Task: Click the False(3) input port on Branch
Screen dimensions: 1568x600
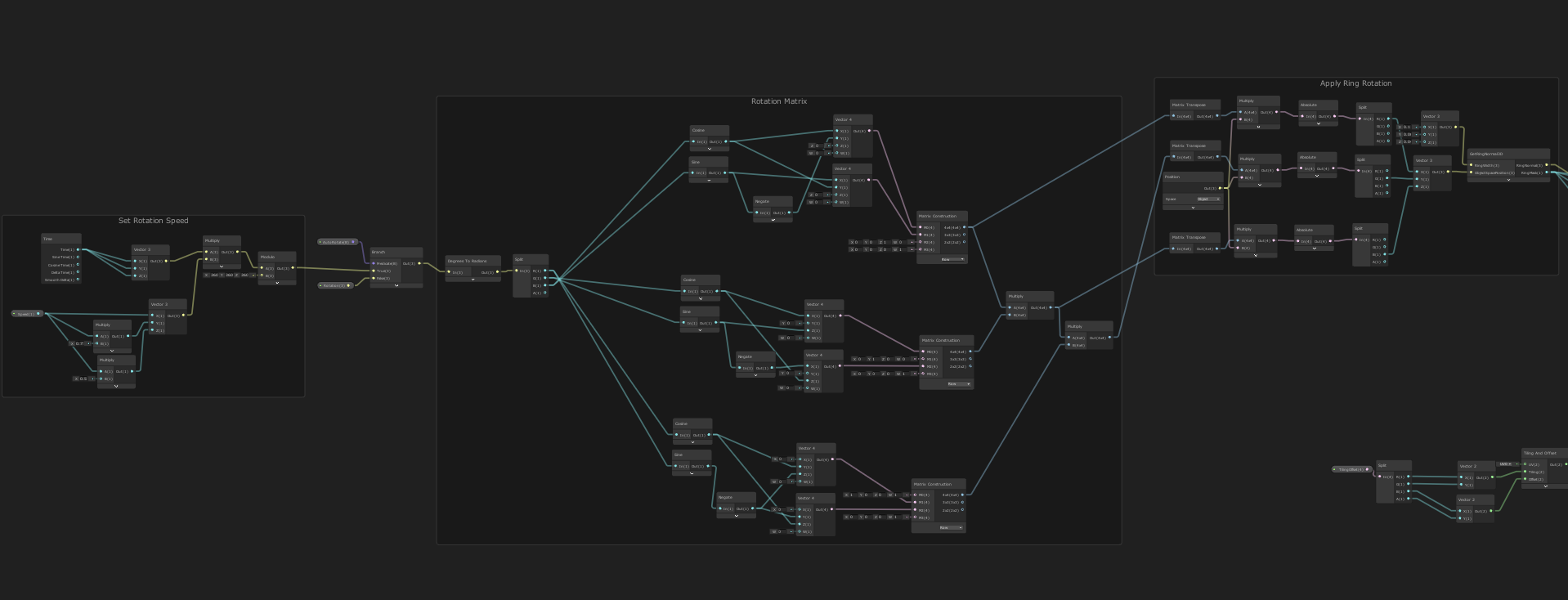Action: point(374,278)
